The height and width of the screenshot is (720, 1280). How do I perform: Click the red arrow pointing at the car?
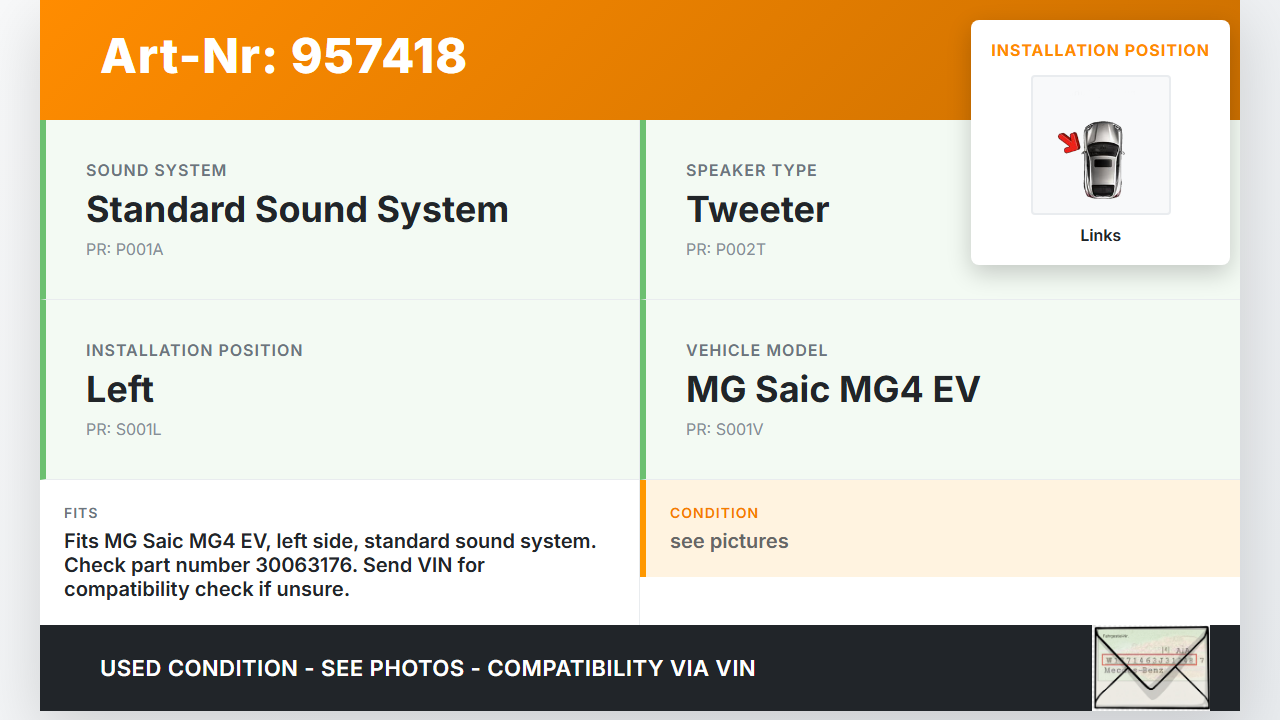1070,142
